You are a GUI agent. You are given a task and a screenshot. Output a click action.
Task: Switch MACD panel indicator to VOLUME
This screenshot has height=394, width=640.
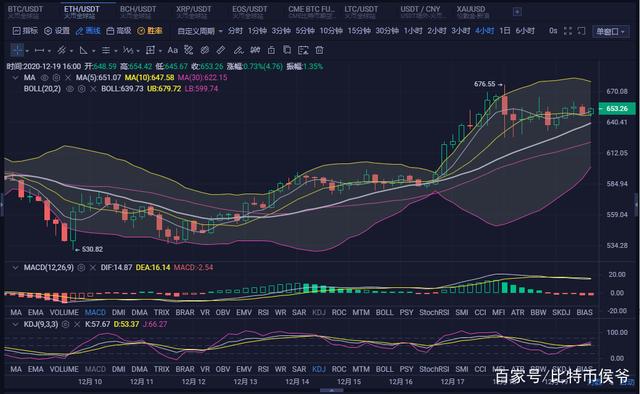point(64,312)
